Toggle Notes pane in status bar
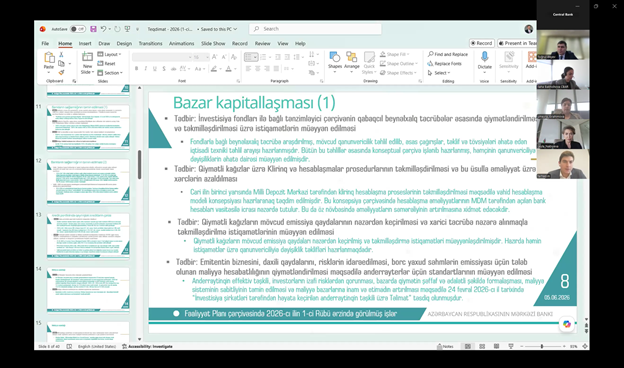 tap(445, 347)
